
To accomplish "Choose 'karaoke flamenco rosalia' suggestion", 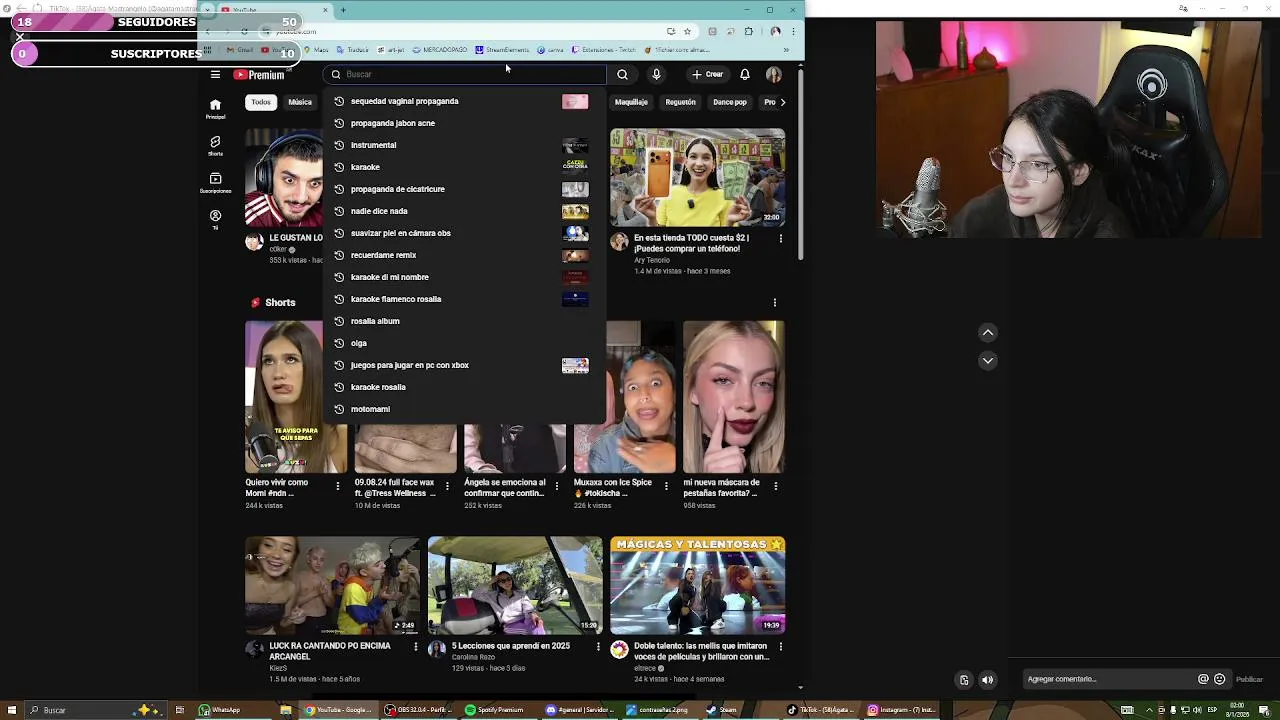I will [464, 299].
